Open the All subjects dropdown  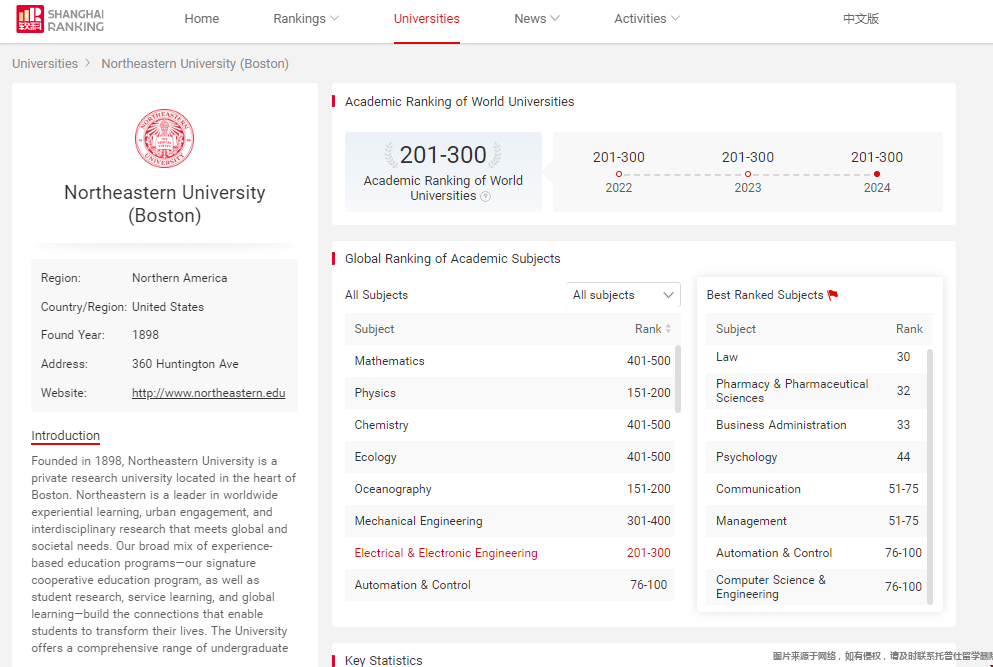(x=623, y=295)
